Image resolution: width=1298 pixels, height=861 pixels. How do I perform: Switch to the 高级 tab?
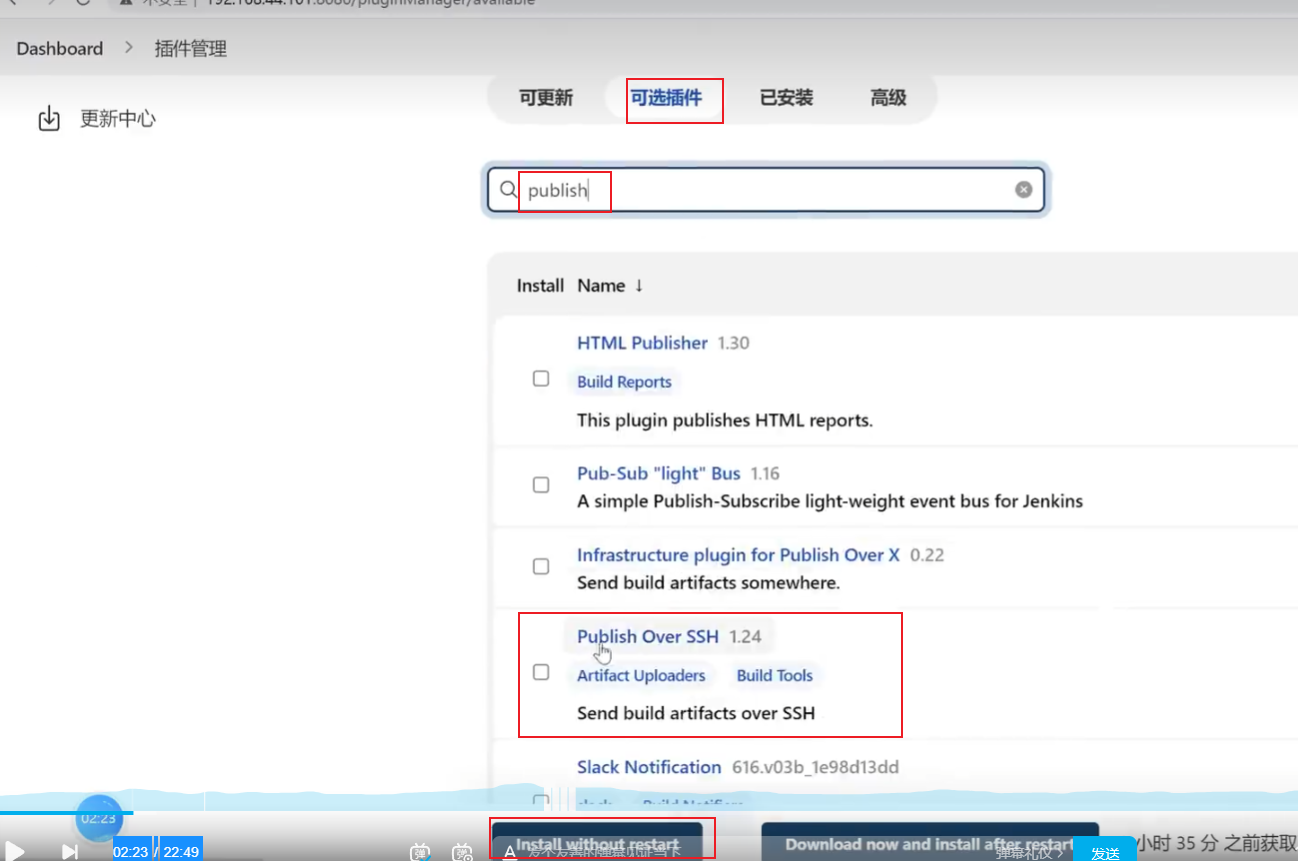(x=888, y=98)
